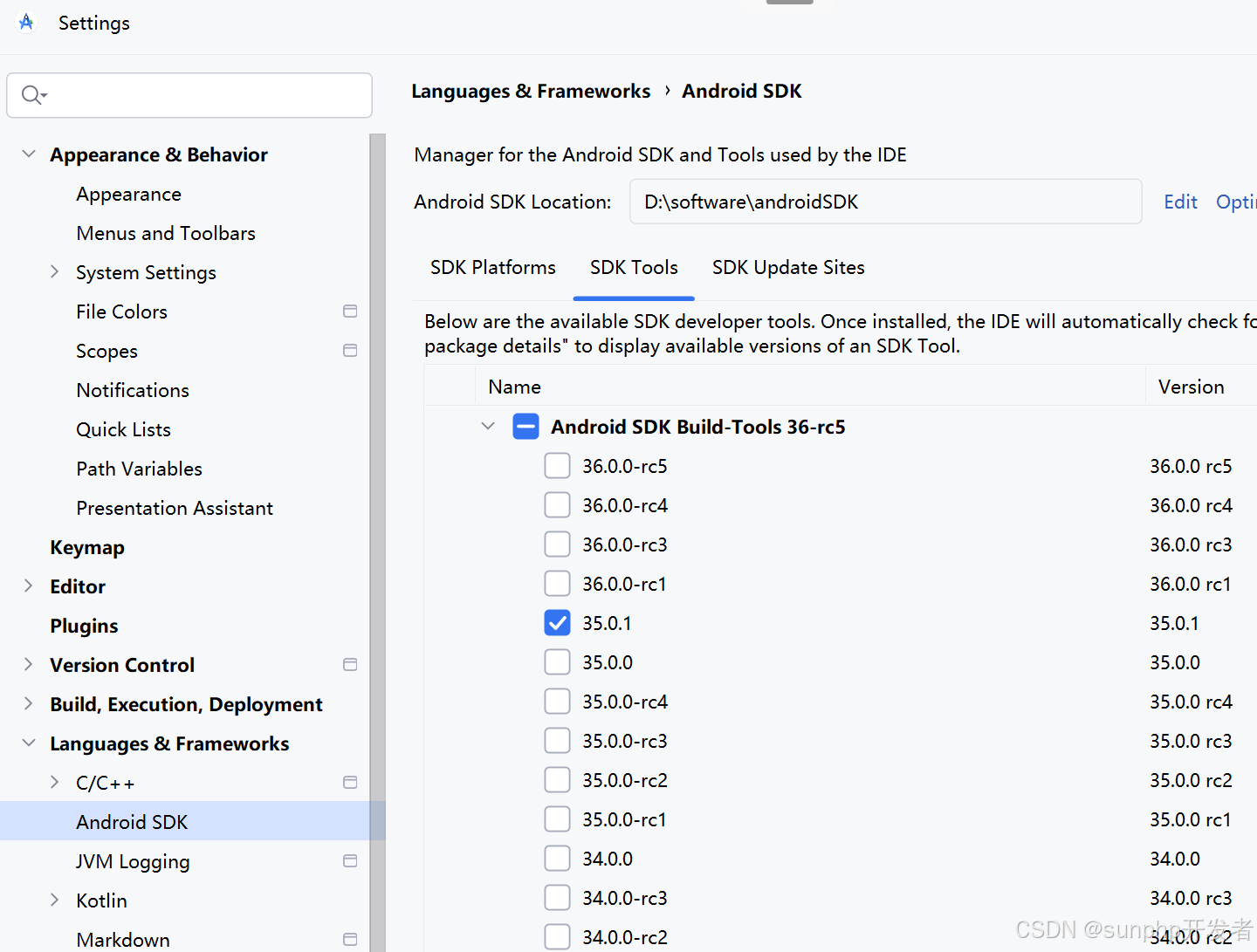Switch to the SDK Platforms tab
The width and height of the screenshot is (1257, 952).
(x=493, y=268)
